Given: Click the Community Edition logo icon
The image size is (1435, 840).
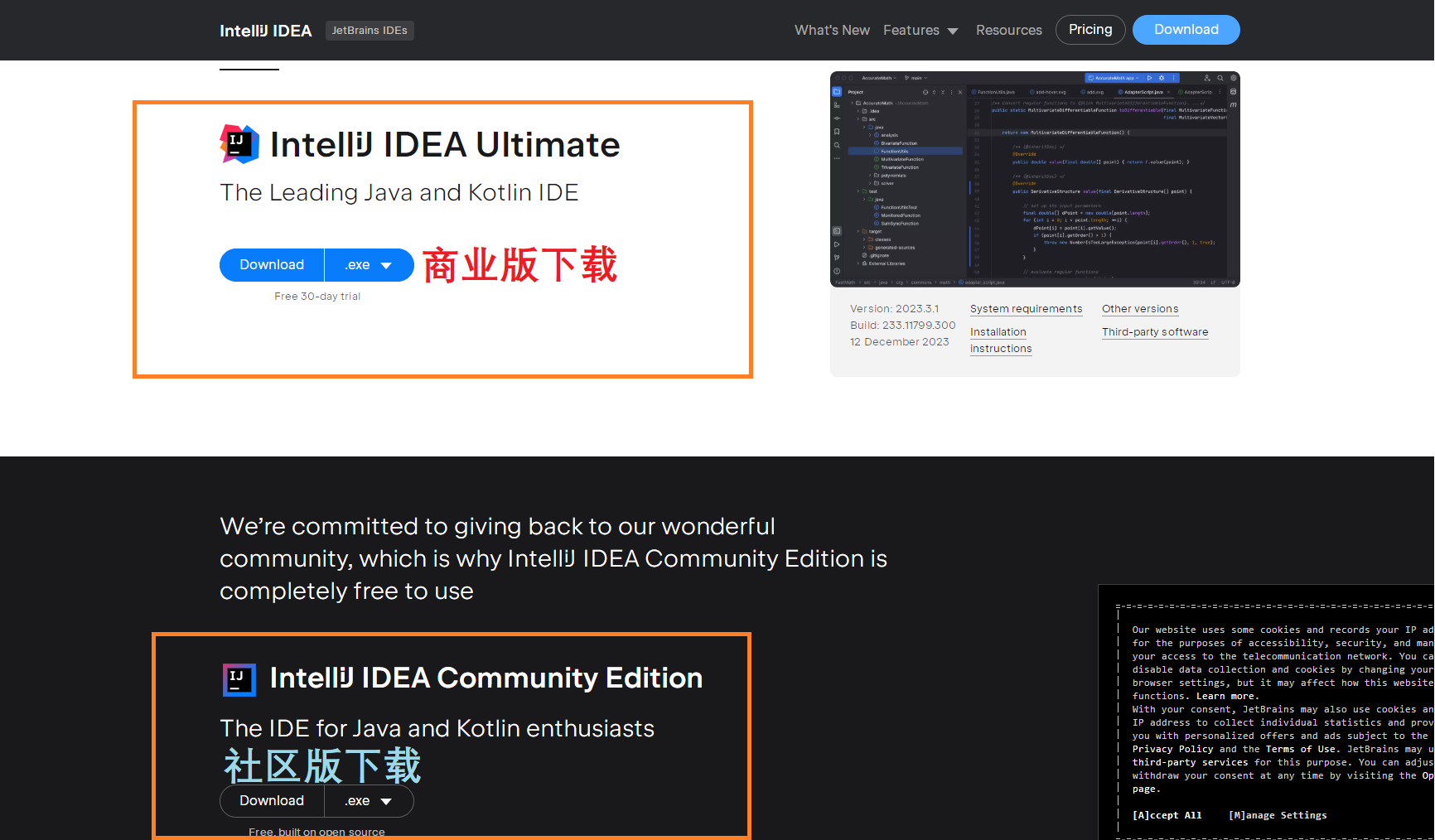Looking at the screenshot, I should pyautogui.click(x=239, y=679).
